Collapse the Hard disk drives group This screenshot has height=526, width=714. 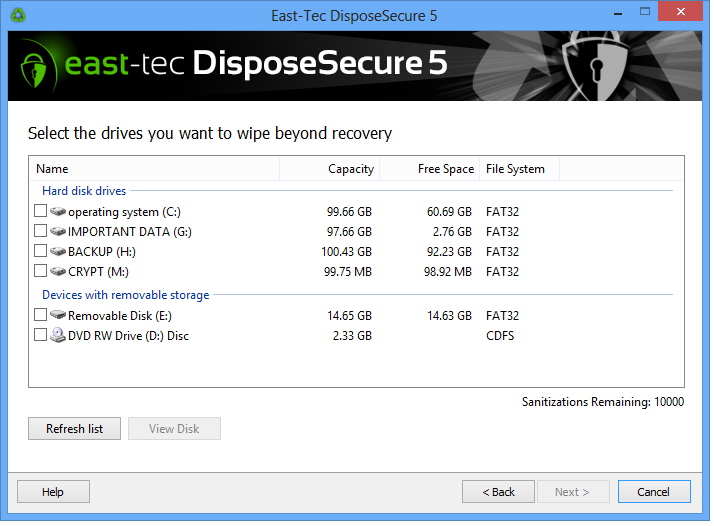click(x=84, y=191)
